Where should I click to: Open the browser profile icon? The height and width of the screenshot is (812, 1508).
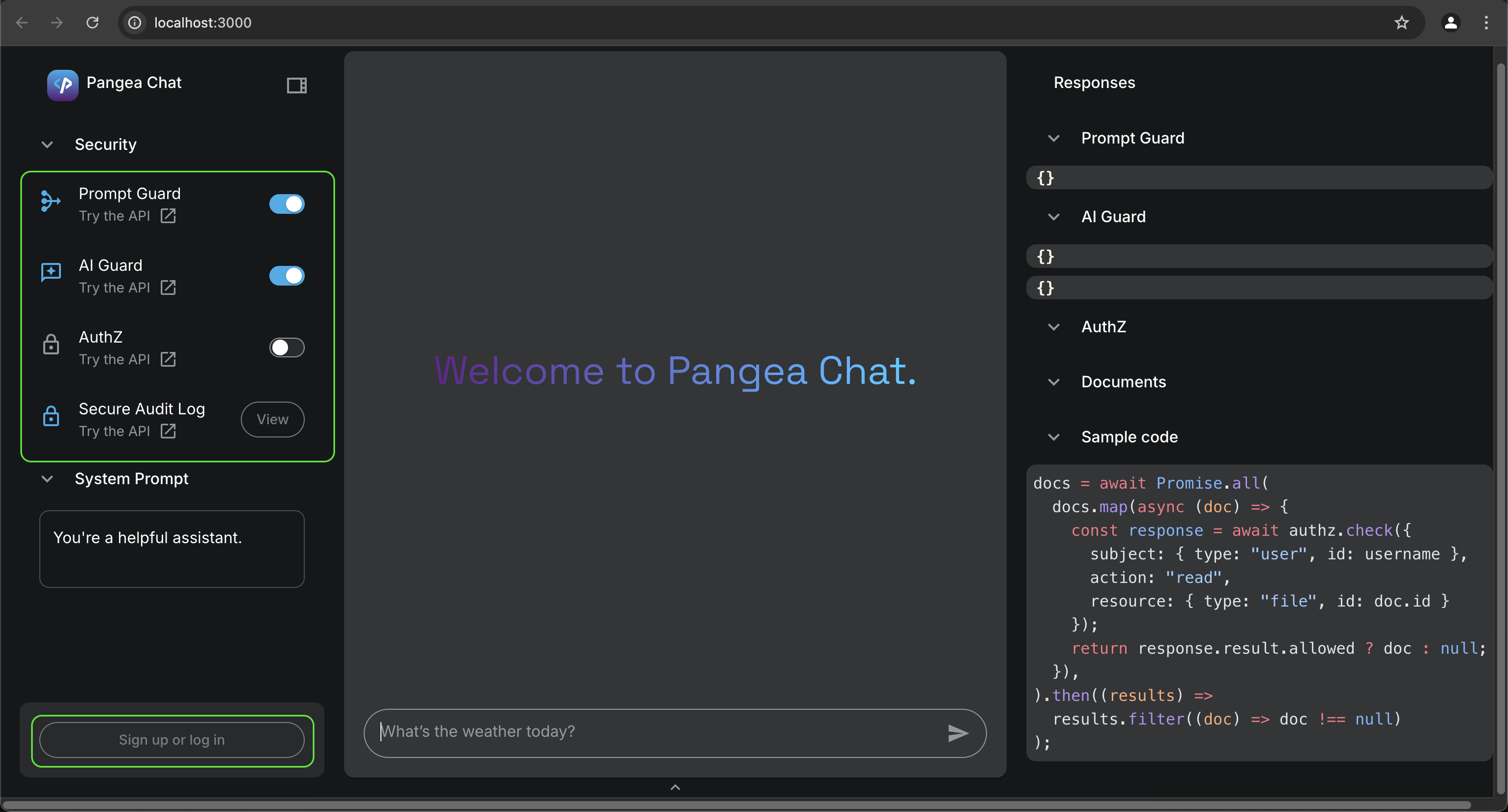click(x=1450, y=23)
